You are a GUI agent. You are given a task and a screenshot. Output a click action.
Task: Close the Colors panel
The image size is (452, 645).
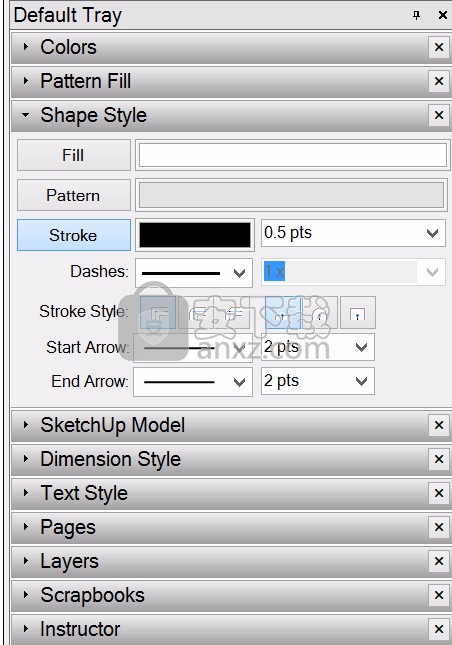coord(439,47)
